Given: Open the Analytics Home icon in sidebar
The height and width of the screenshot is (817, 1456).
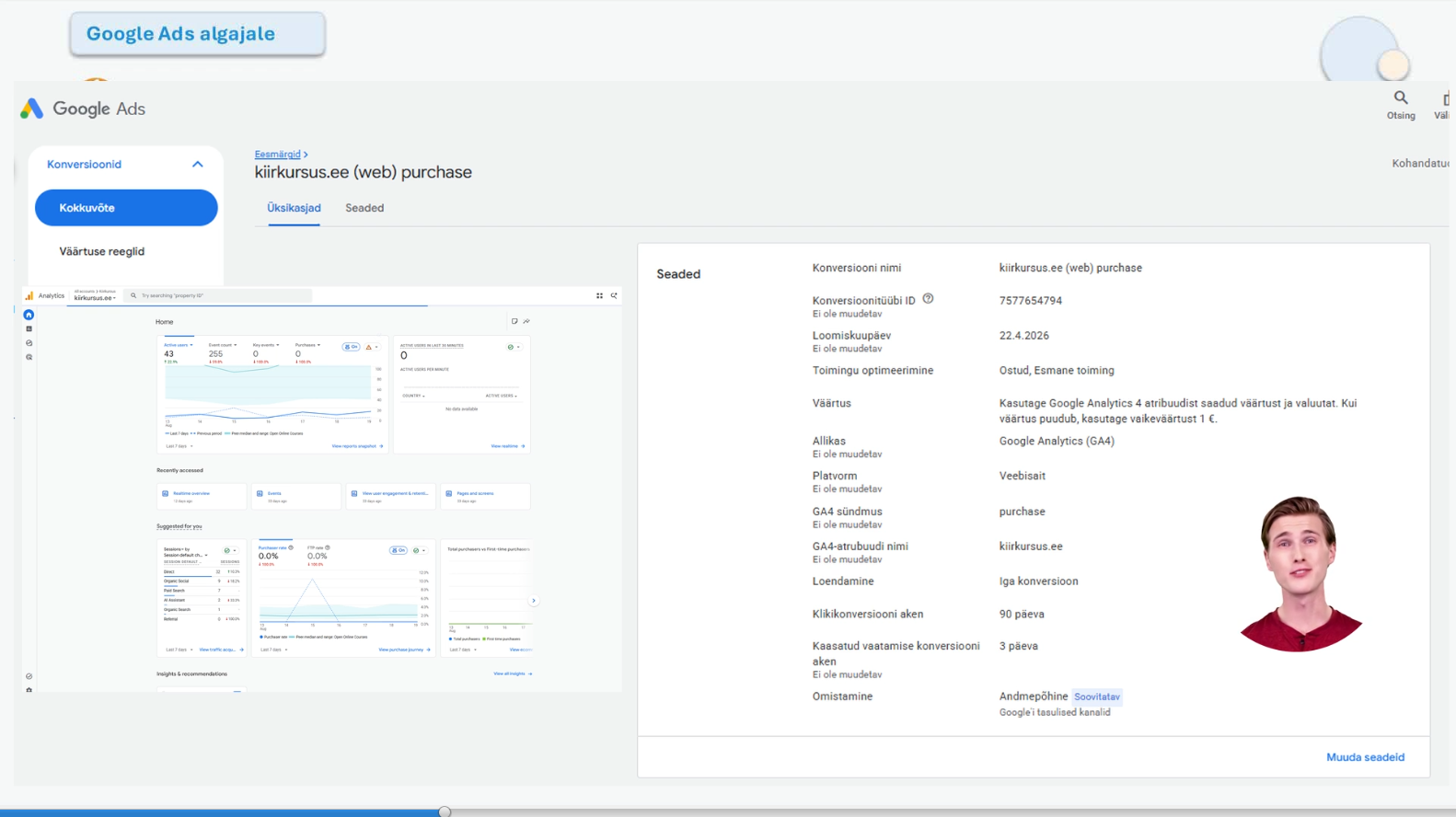Looking at the screenshot, I should point(29,315).
